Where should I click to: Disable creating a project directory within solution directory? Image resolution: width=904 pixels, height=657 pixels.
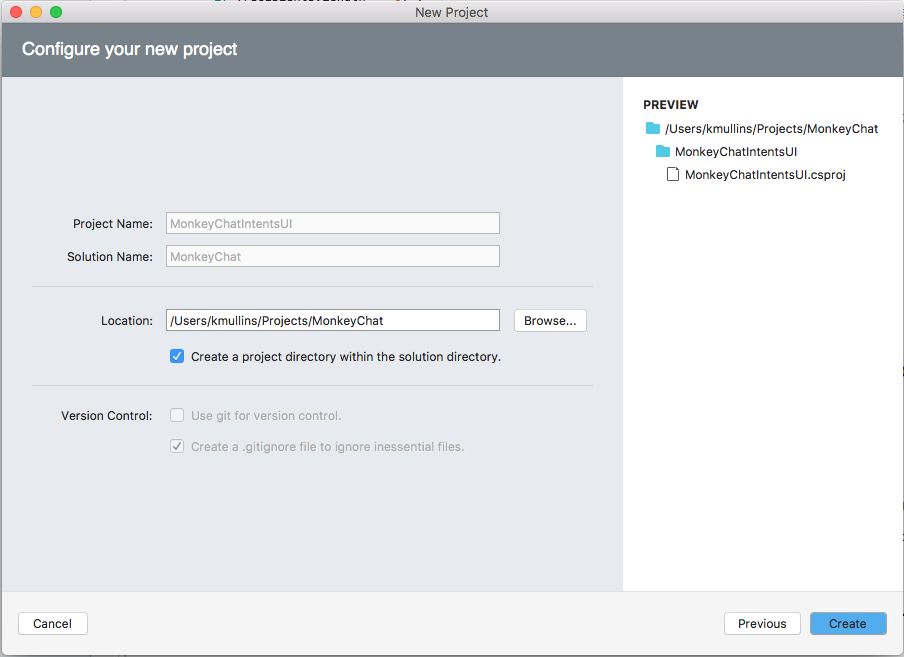177,356
